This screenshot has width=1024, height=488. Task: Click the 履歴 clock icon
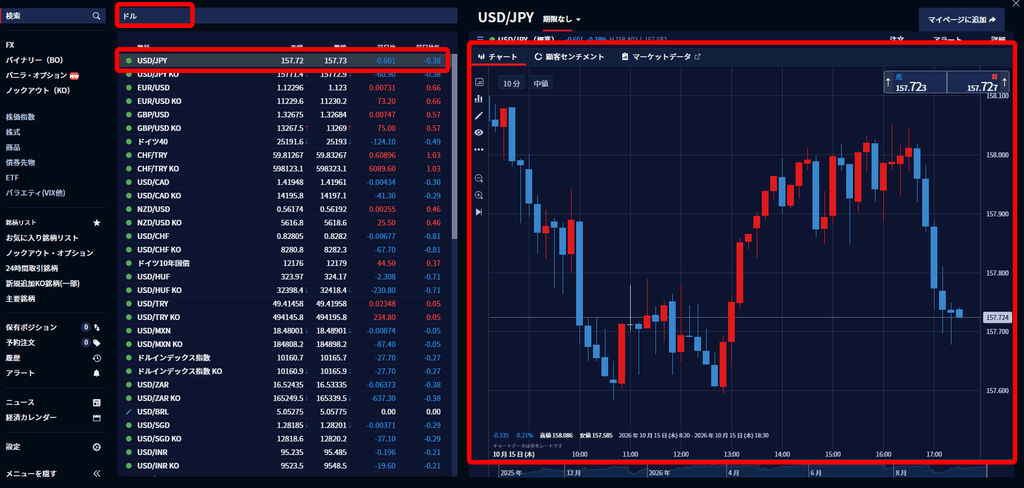97,358
